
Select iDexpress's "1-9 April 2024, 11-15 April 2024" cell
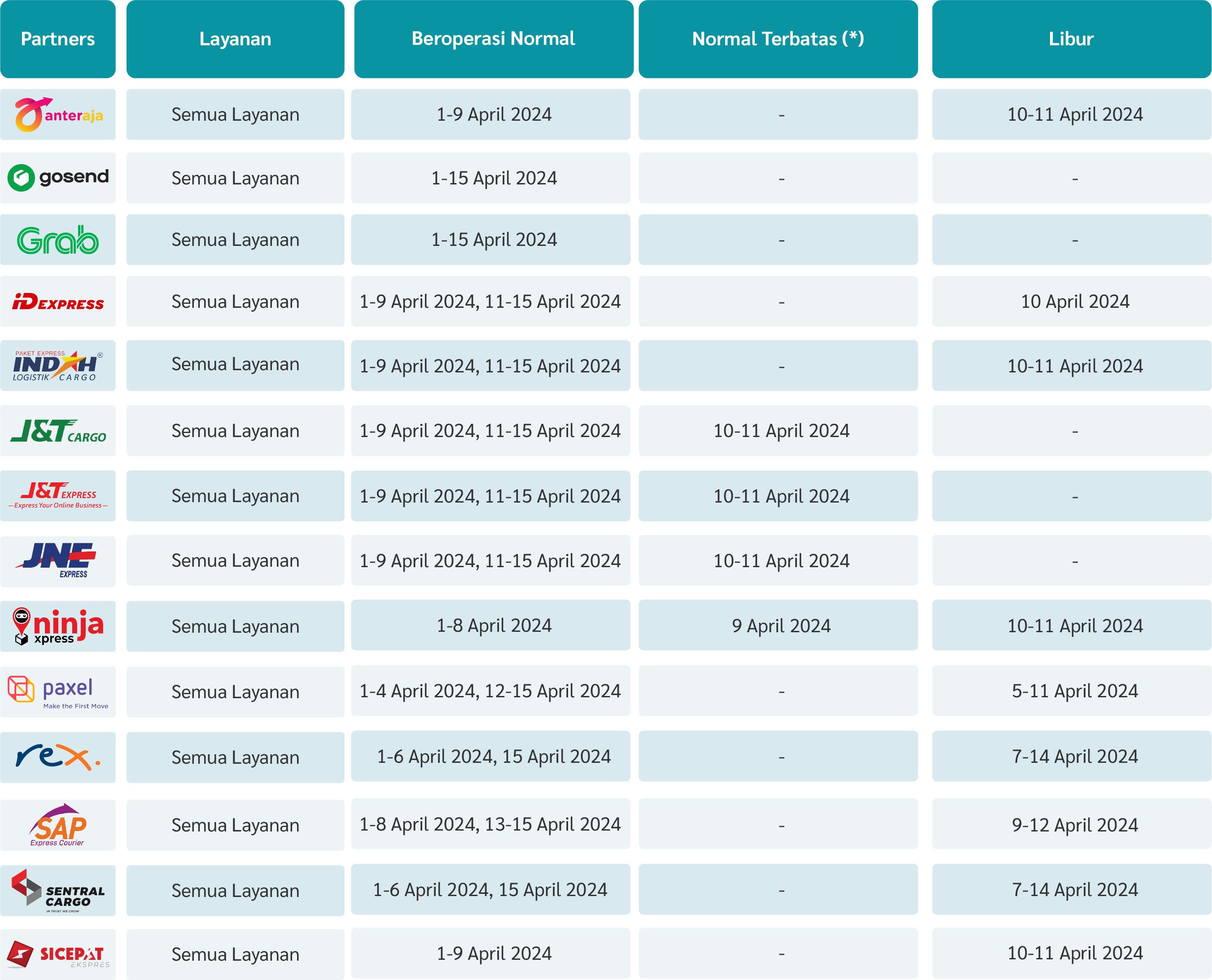click(490, 302)
